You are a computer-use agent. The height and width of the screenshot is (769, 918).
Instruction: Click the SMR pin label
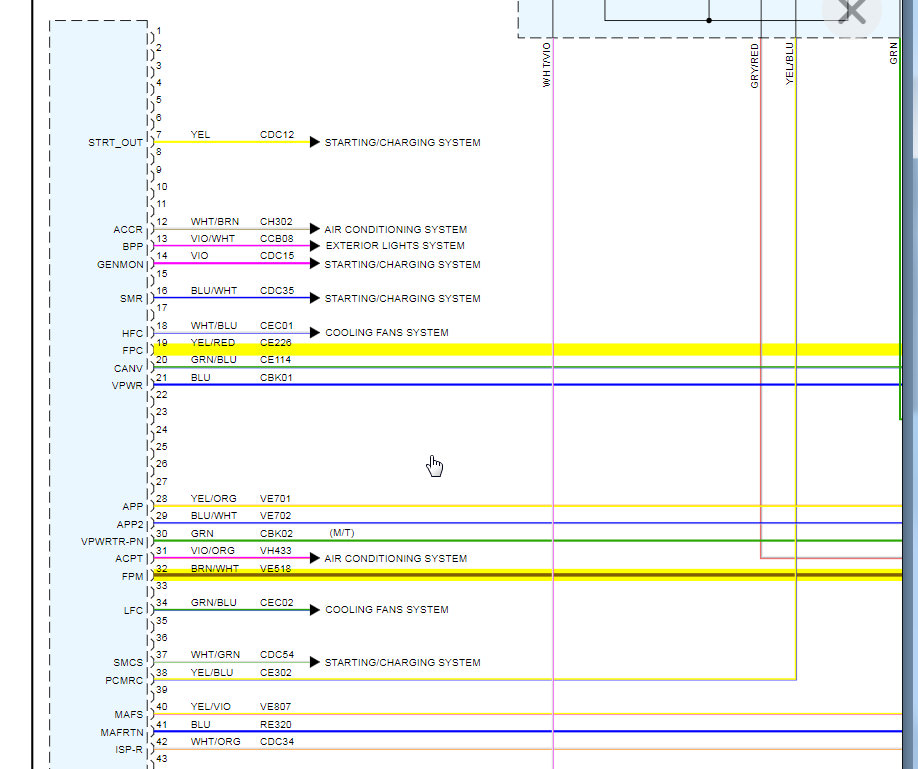tap(131, 299)
